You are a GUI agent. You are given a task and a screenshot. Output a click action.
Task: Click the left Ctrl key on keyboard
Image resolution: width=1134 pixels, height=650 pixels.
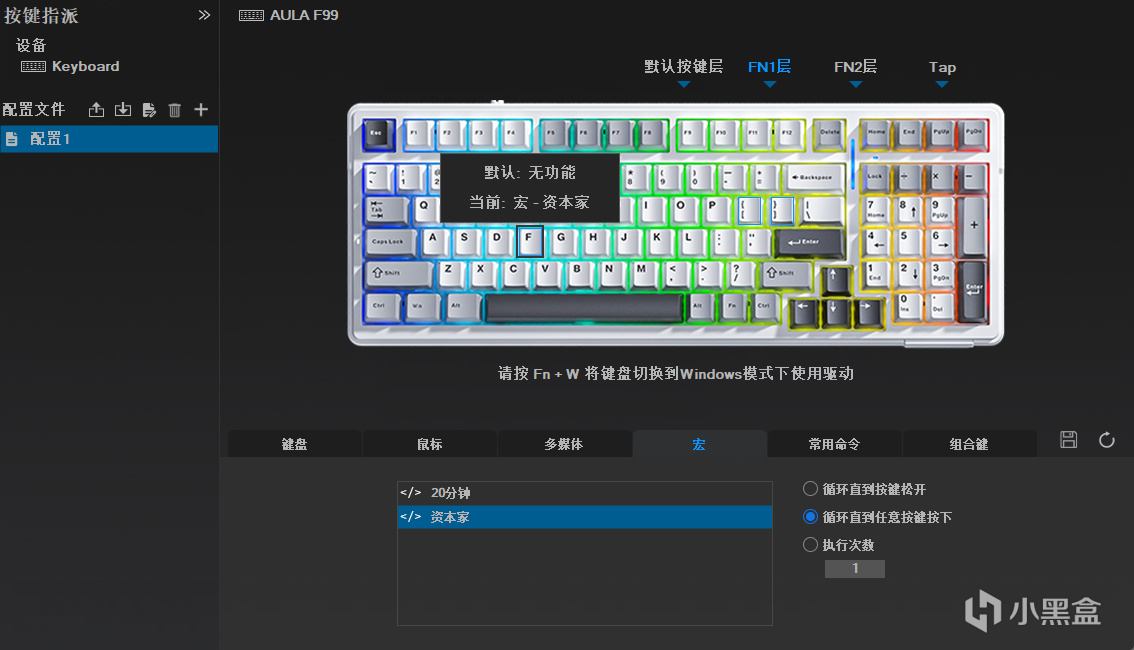[x=381, y=307]
